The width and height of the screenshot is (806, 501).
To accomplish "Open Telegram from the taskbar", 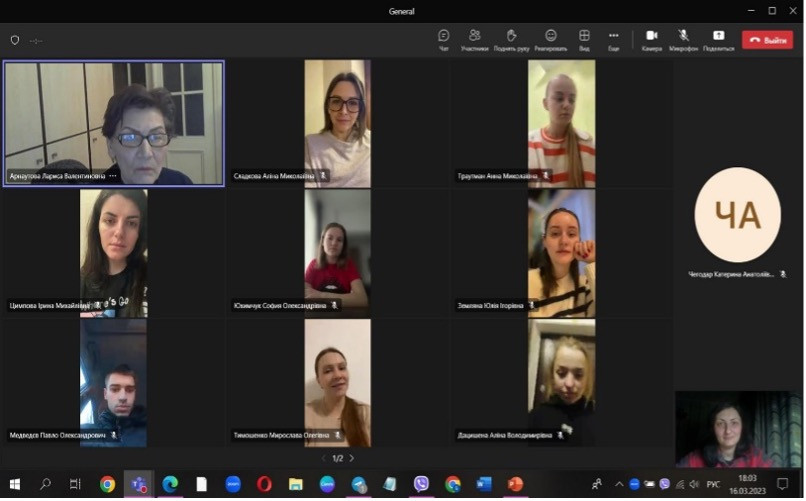I will (x=359, y=484).
